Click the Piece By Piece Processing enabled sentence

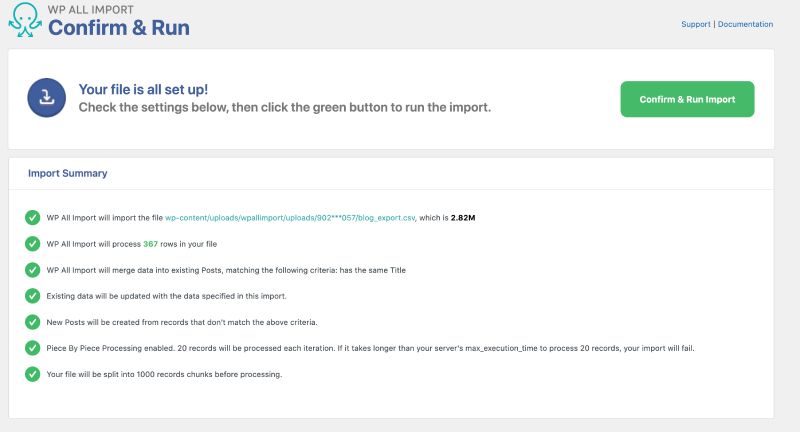370,348
